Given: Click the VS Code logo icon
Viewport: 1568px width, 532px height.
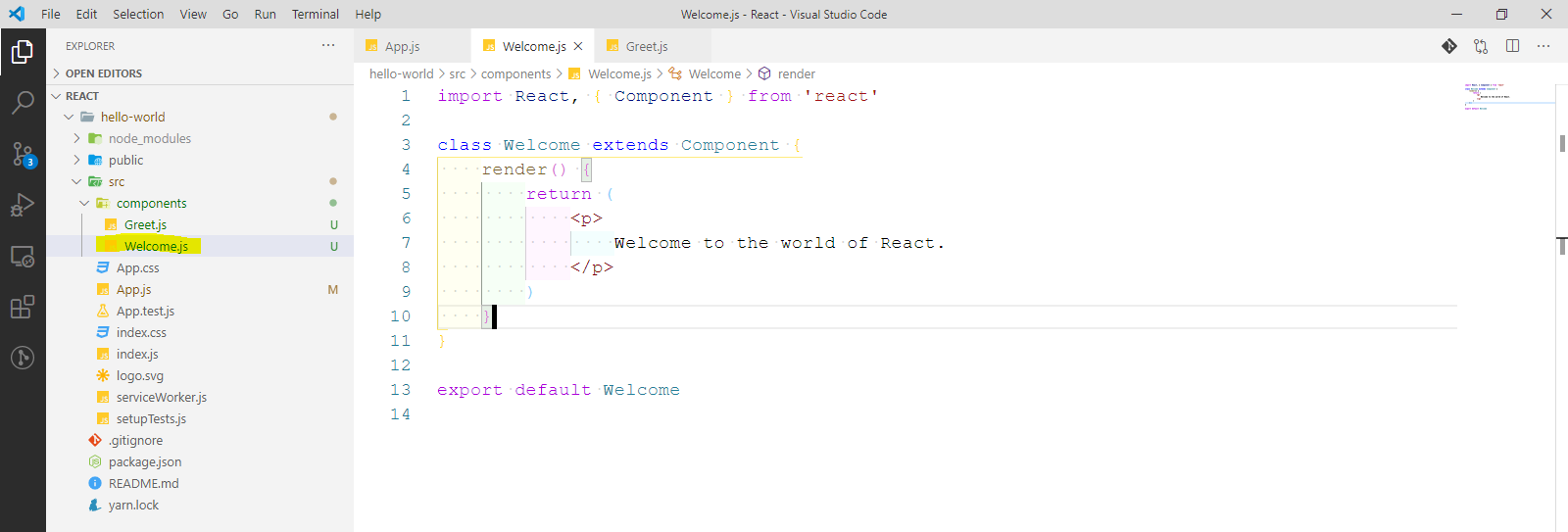Looking at the screenshot, I should coord(17,14).
